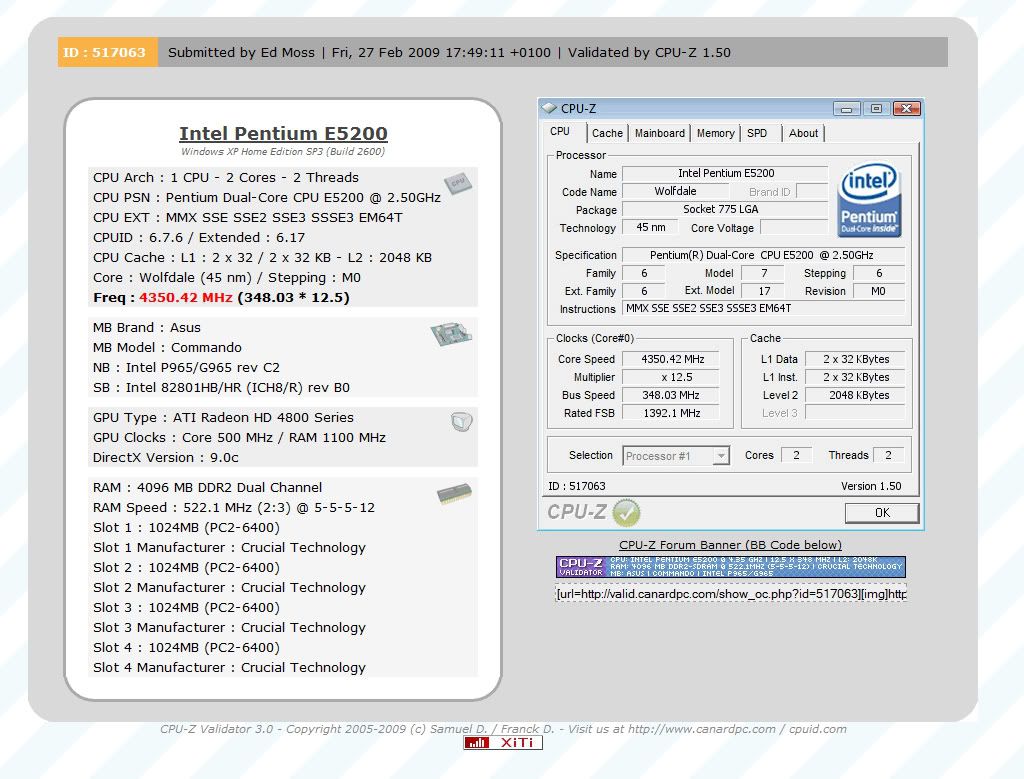Open the Memory tab
Viewport: 1024px width, 779px height.
[715, 133]
